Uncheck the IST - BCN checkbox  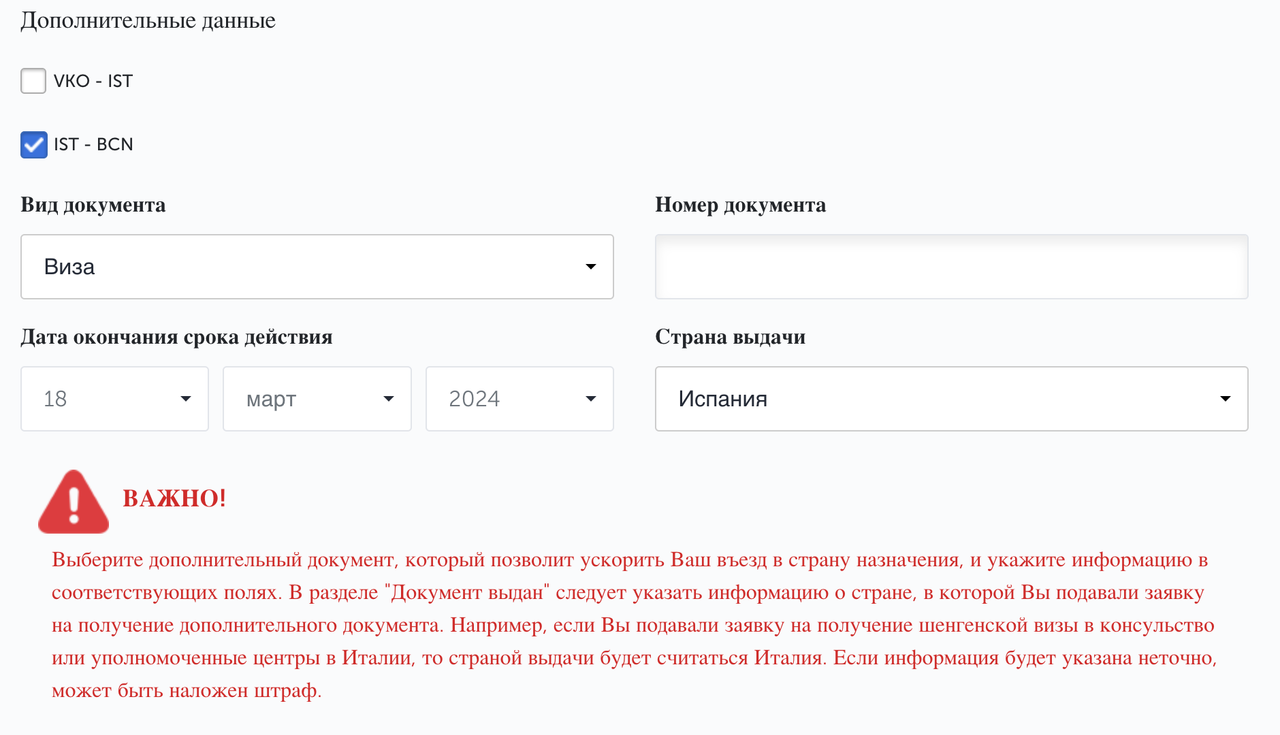pos(34,145)
